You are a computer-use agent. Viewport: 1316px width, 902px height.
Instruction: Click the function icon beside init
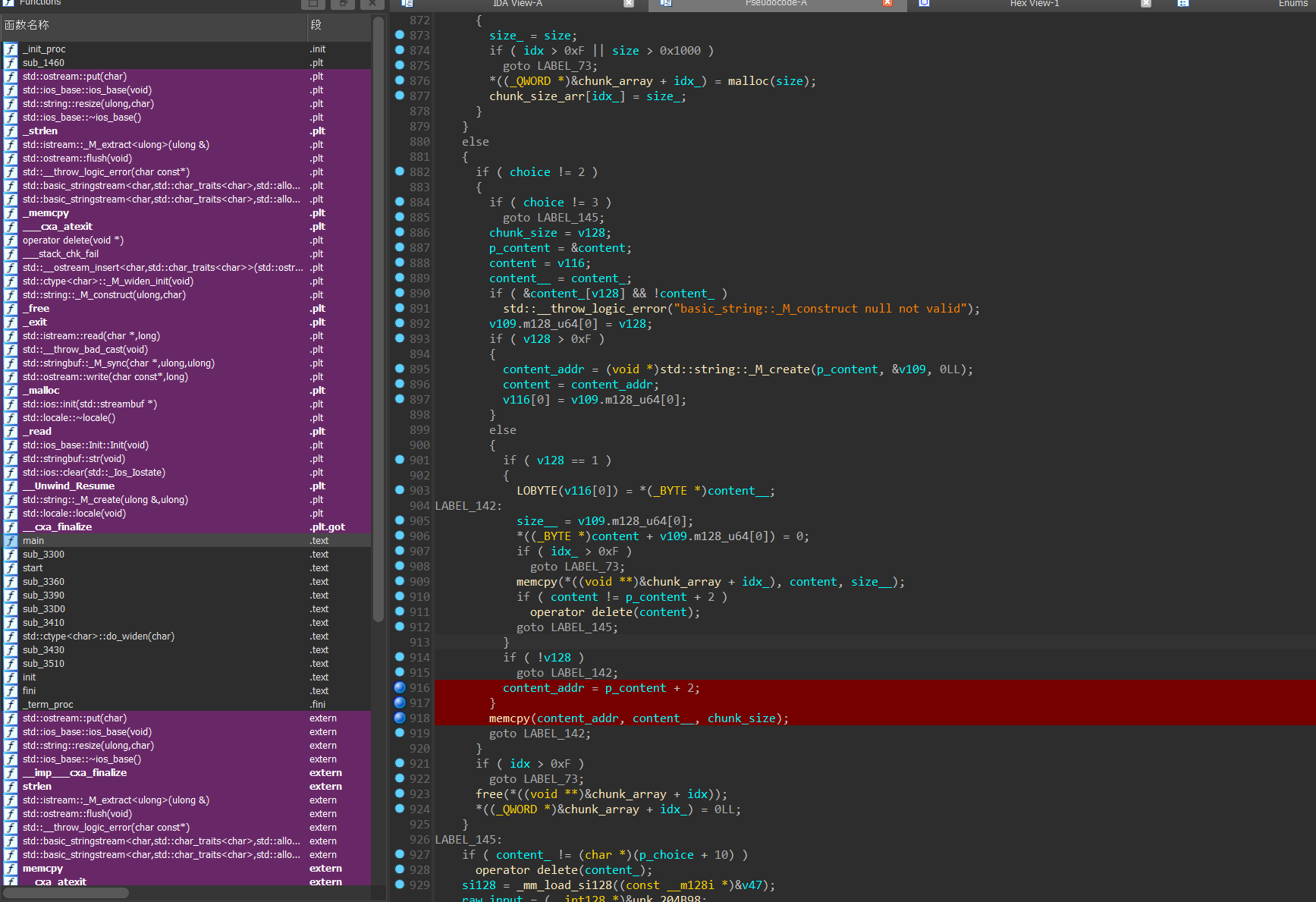coord(11,677)
